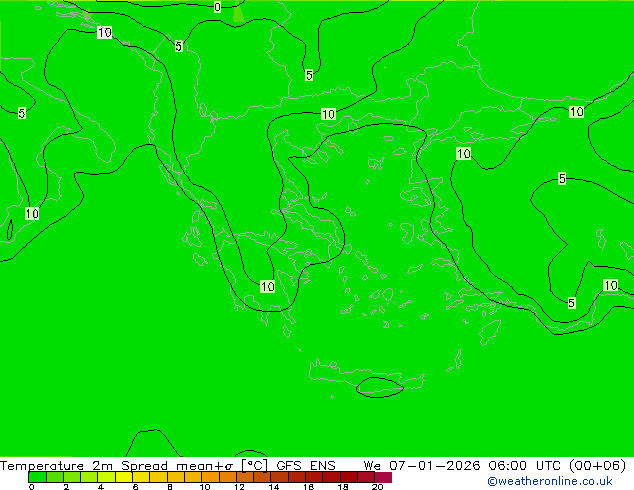Select the legend tick label '4'

coord(101,487)
